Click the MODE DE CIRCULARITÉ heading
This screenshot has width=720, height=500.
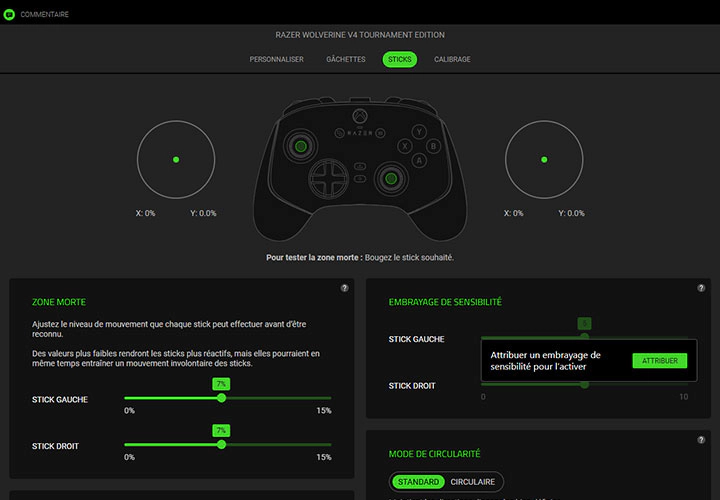point(434,454)
